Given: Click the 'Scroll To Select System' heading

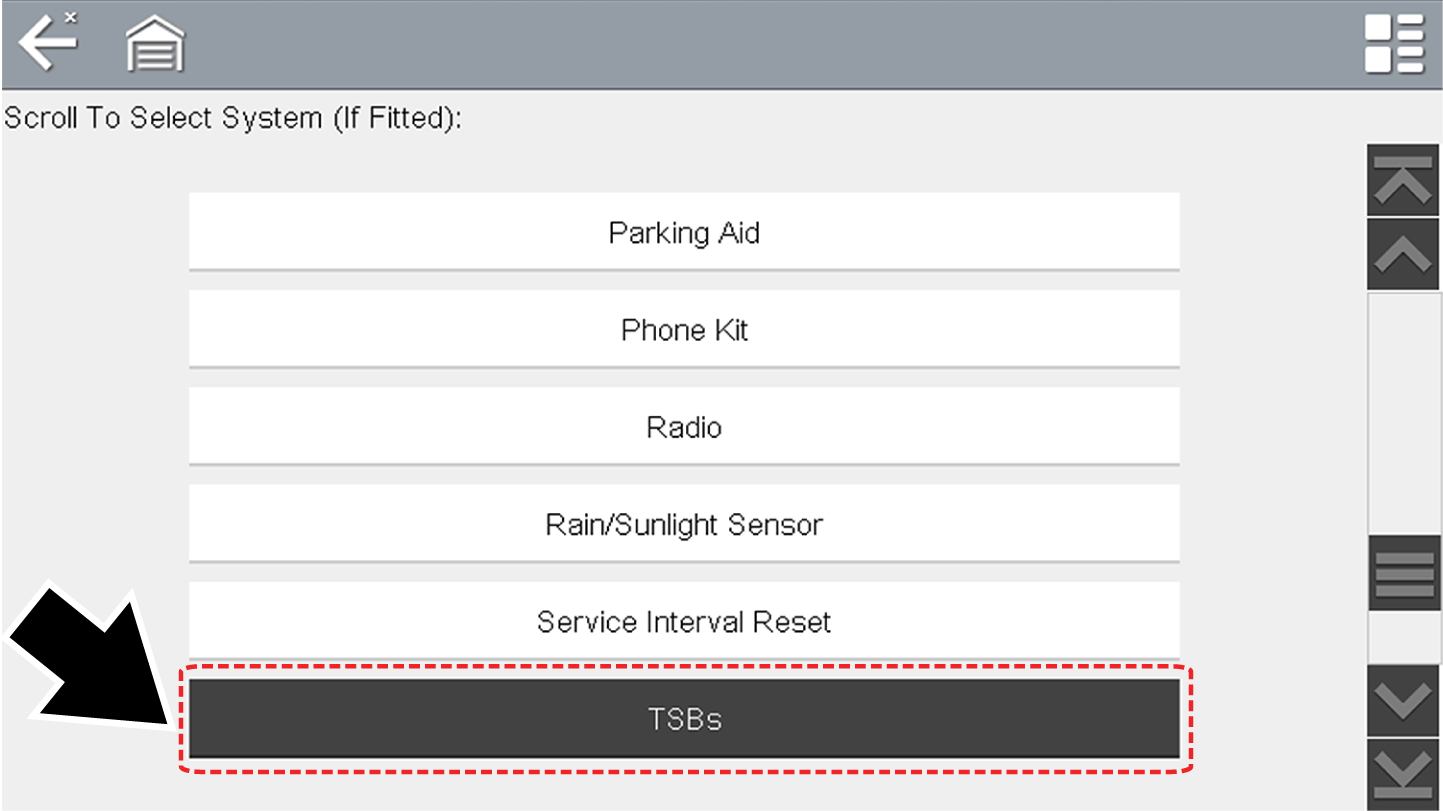Looking at the screenshot, I should pos(233,118).
